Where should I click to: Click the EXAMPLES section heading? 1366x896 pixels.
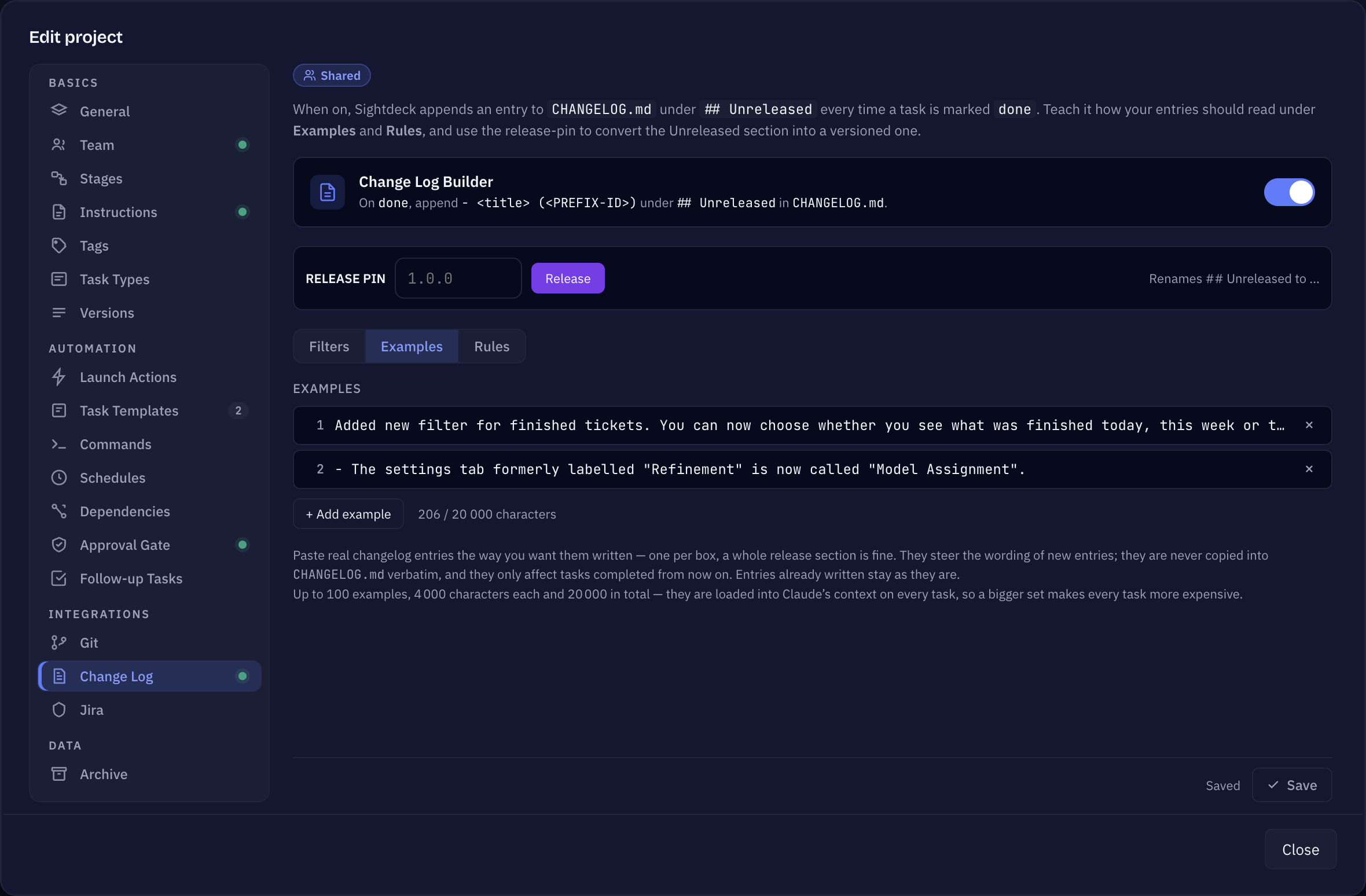tap(327, 388)
